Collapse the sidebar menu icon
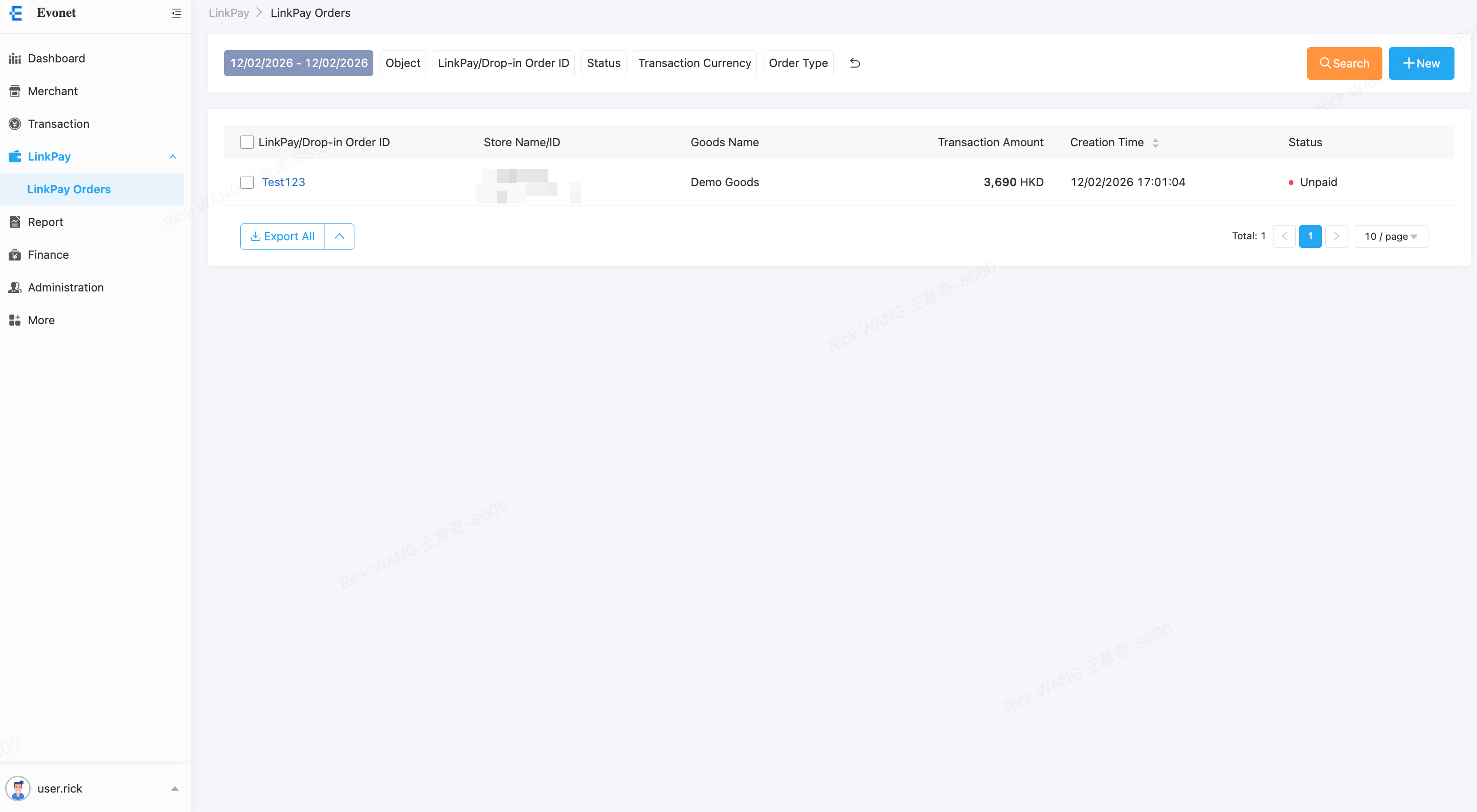Image resolution: width=1477 pixels, height=812 pixels. click(176, 13)
